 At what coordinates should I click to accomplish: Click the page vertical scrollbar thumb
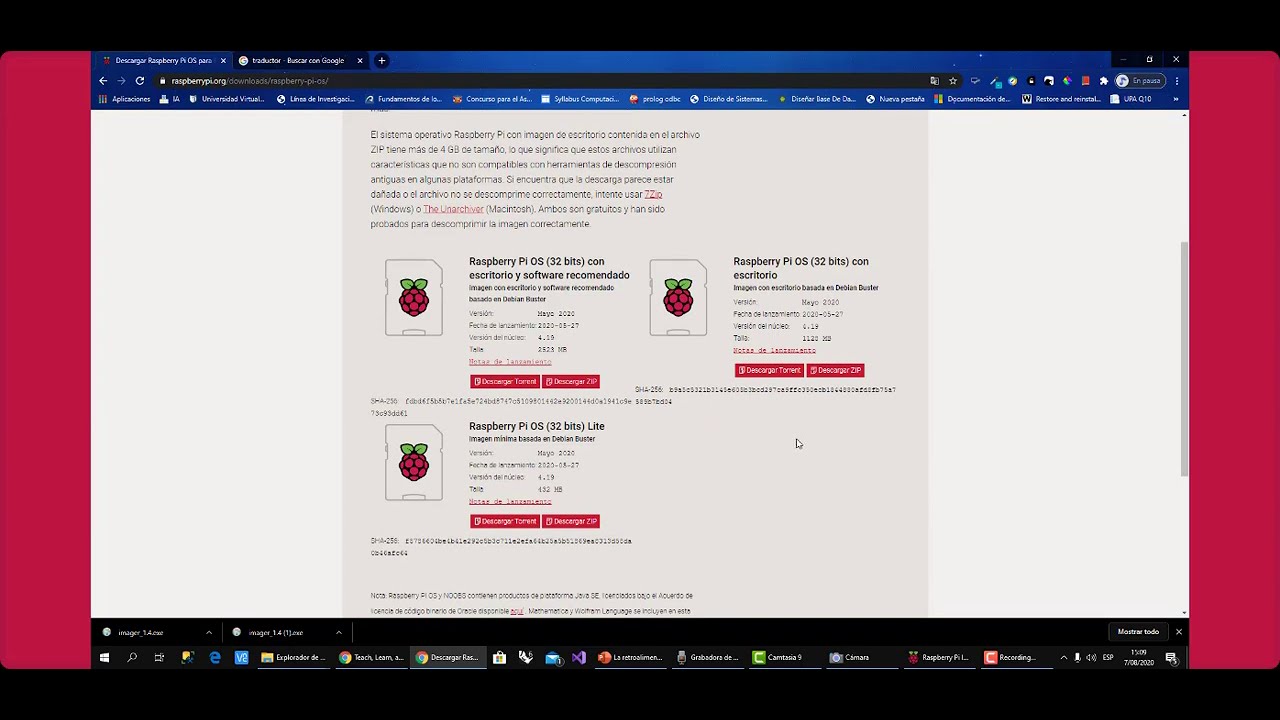[1184, 358]
